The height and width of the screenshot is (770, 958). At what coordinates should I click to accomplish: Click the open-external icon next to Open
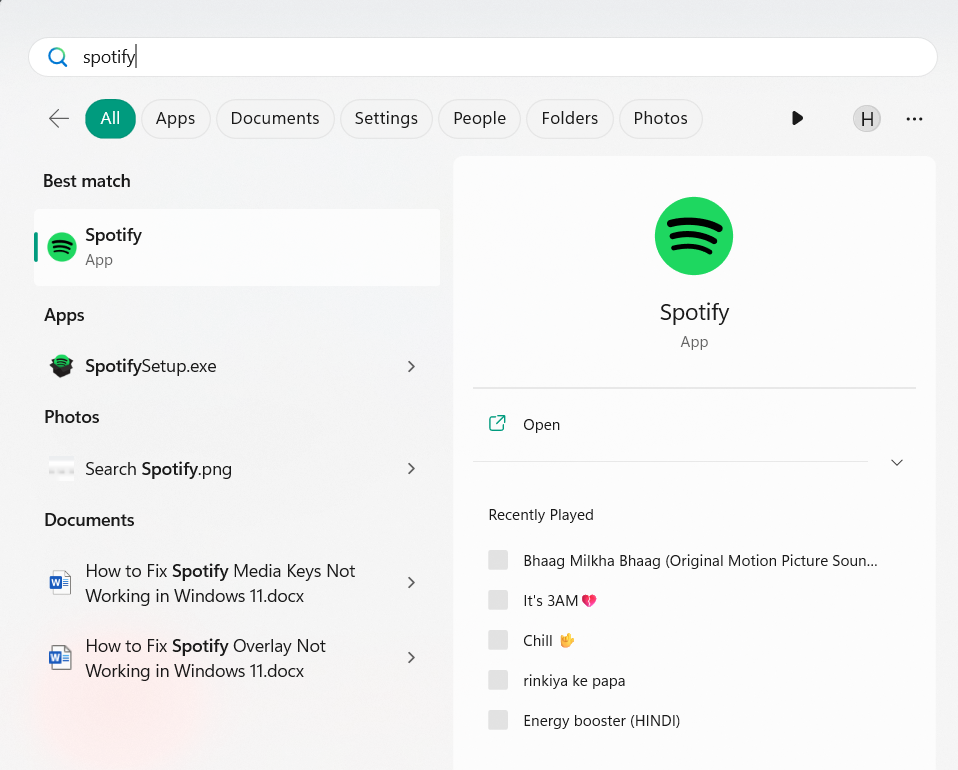tap(497, 424)
